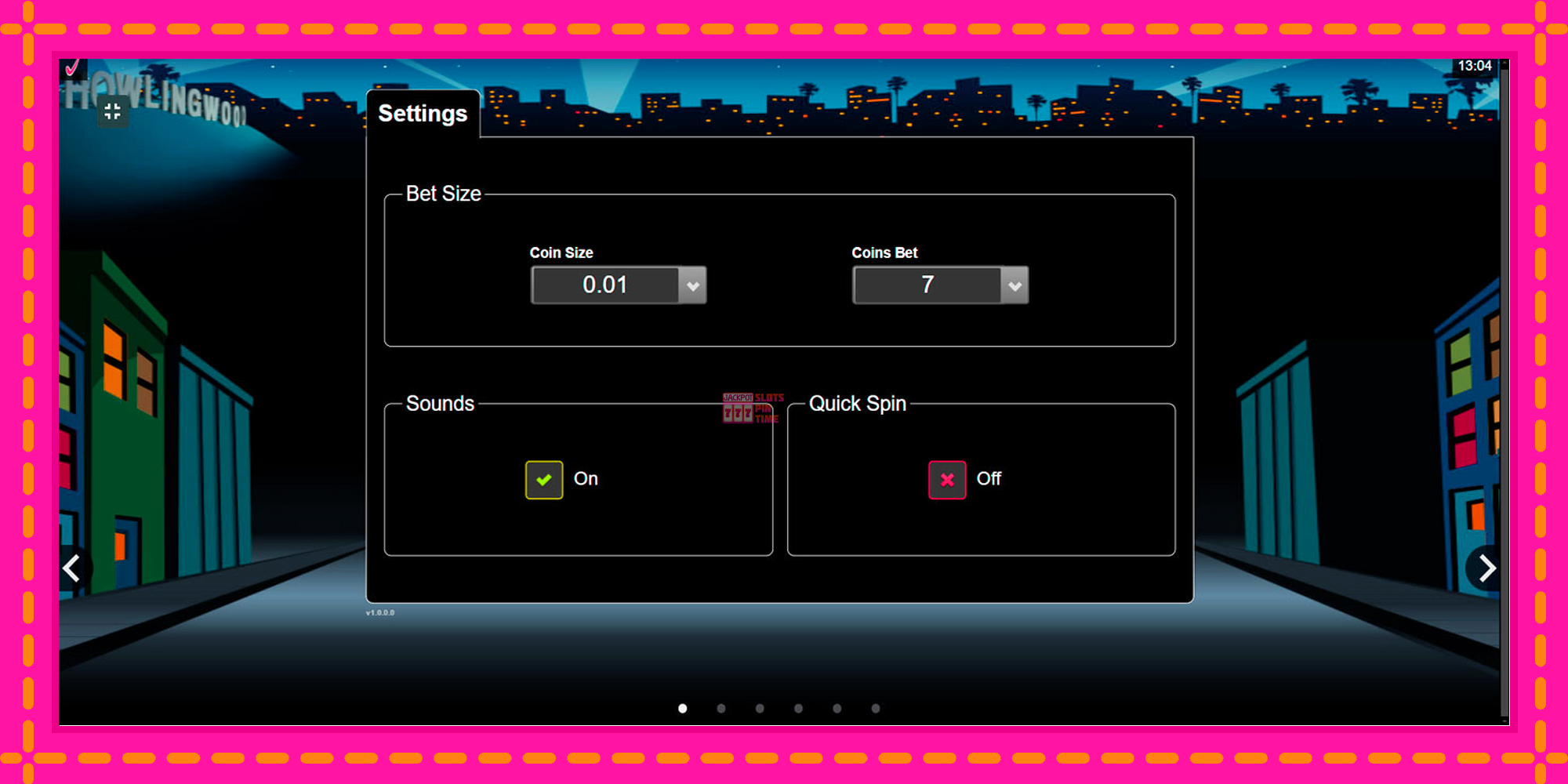This screenshot has height=784, width=1568.
Task: Toggle the Sounds checkbox set to On
Action: coord(544,480)
